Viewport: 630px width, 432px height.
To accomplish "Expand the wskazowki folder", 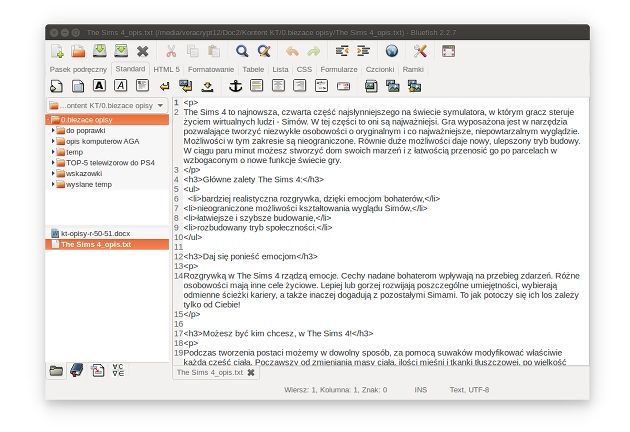I will point(53,173).
